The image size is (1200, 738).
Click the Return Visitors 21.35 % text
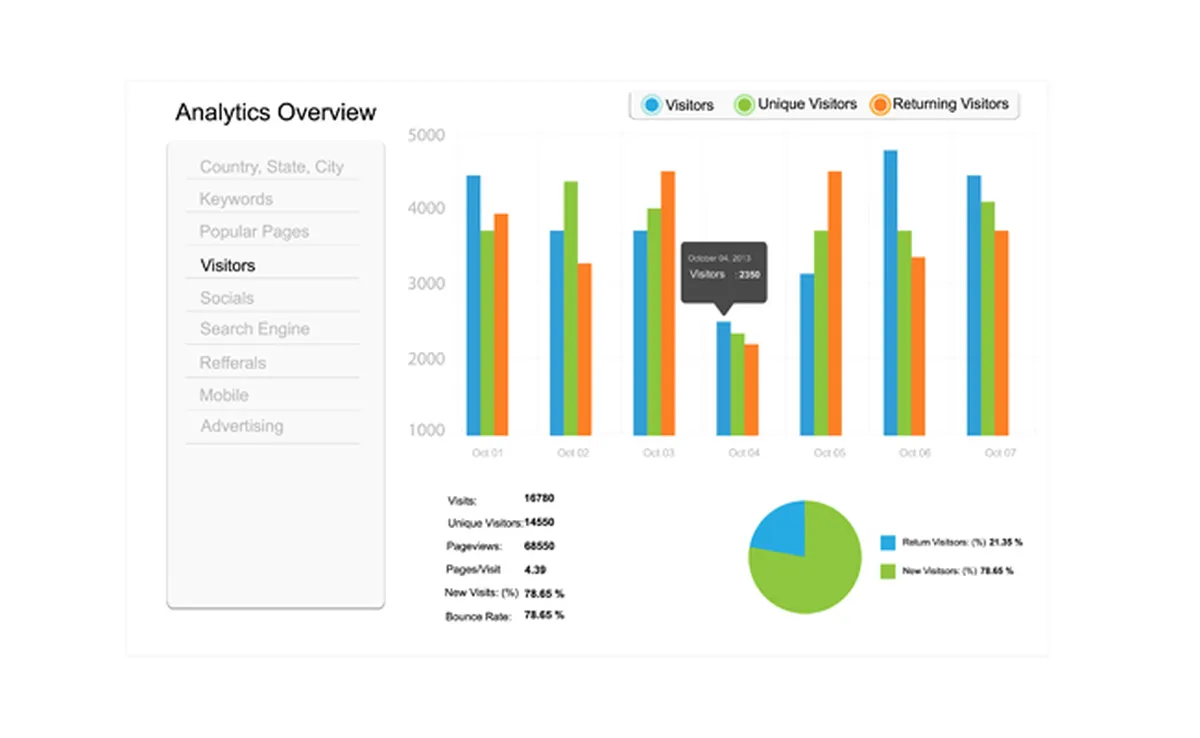point(962,542)
